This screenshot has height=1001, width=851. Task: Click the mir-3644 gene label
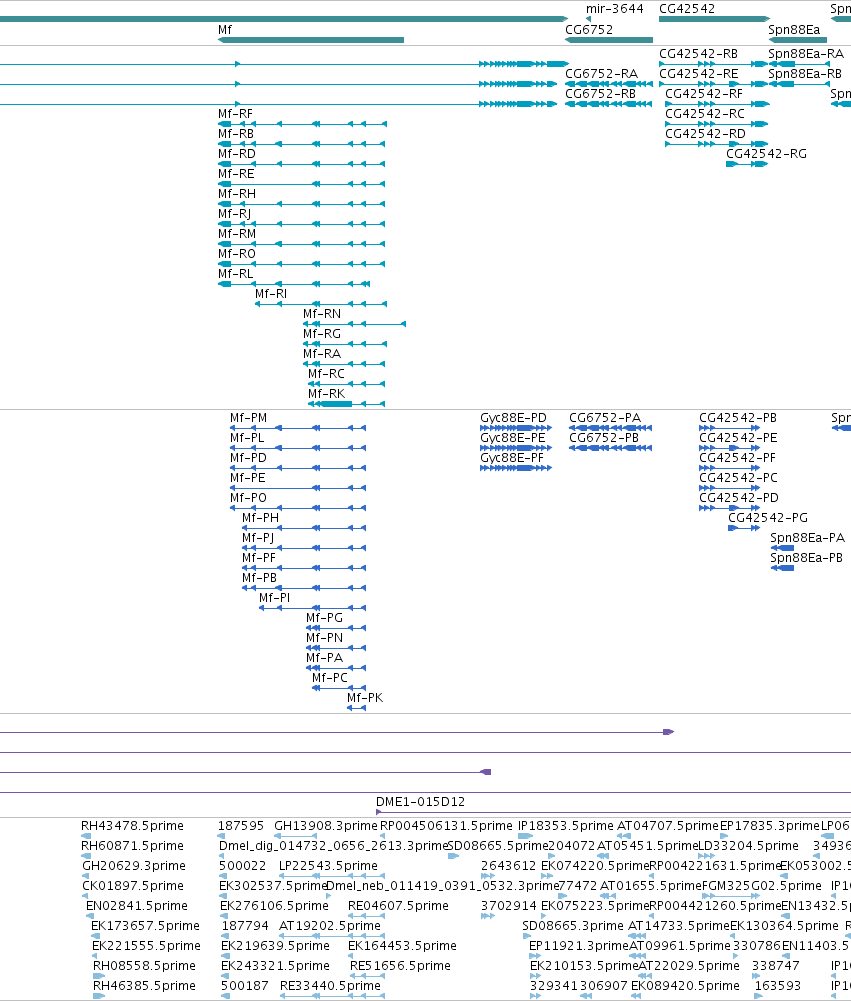click(614, 9)
